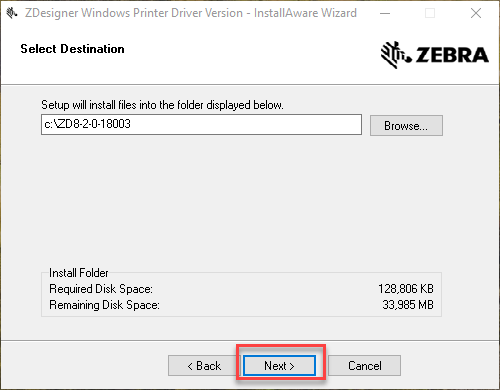Click the window title bar text
The image size is (500, 390).
click(191, 13)
